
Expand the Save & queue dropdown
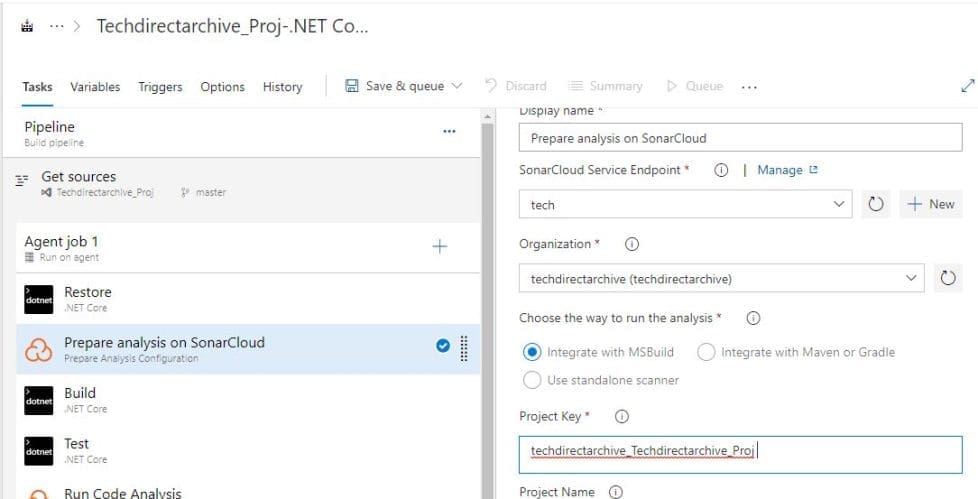coord(457,86)
